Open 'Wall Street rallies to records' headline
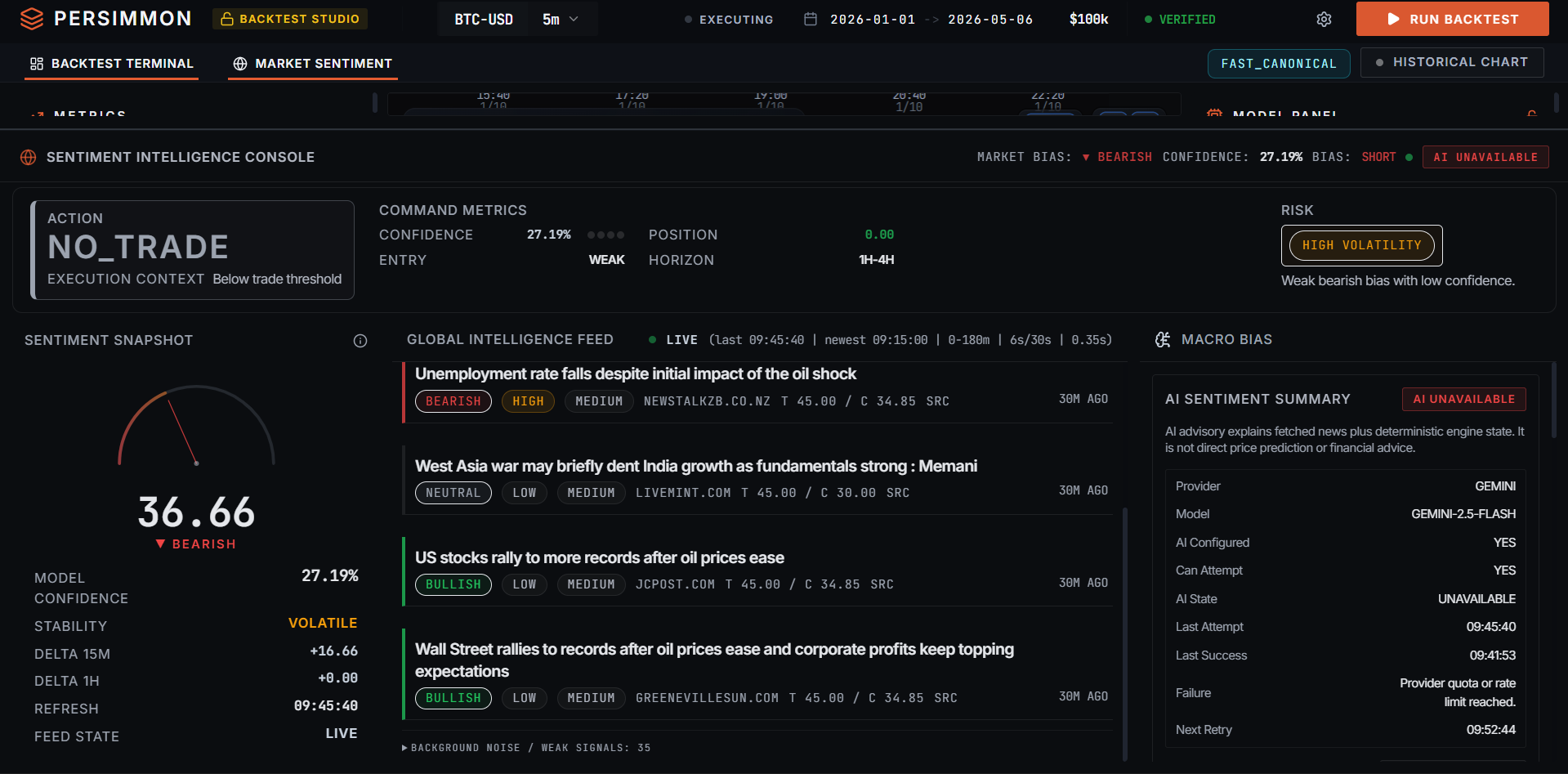The image size is (1568, 774). [714, 660]
